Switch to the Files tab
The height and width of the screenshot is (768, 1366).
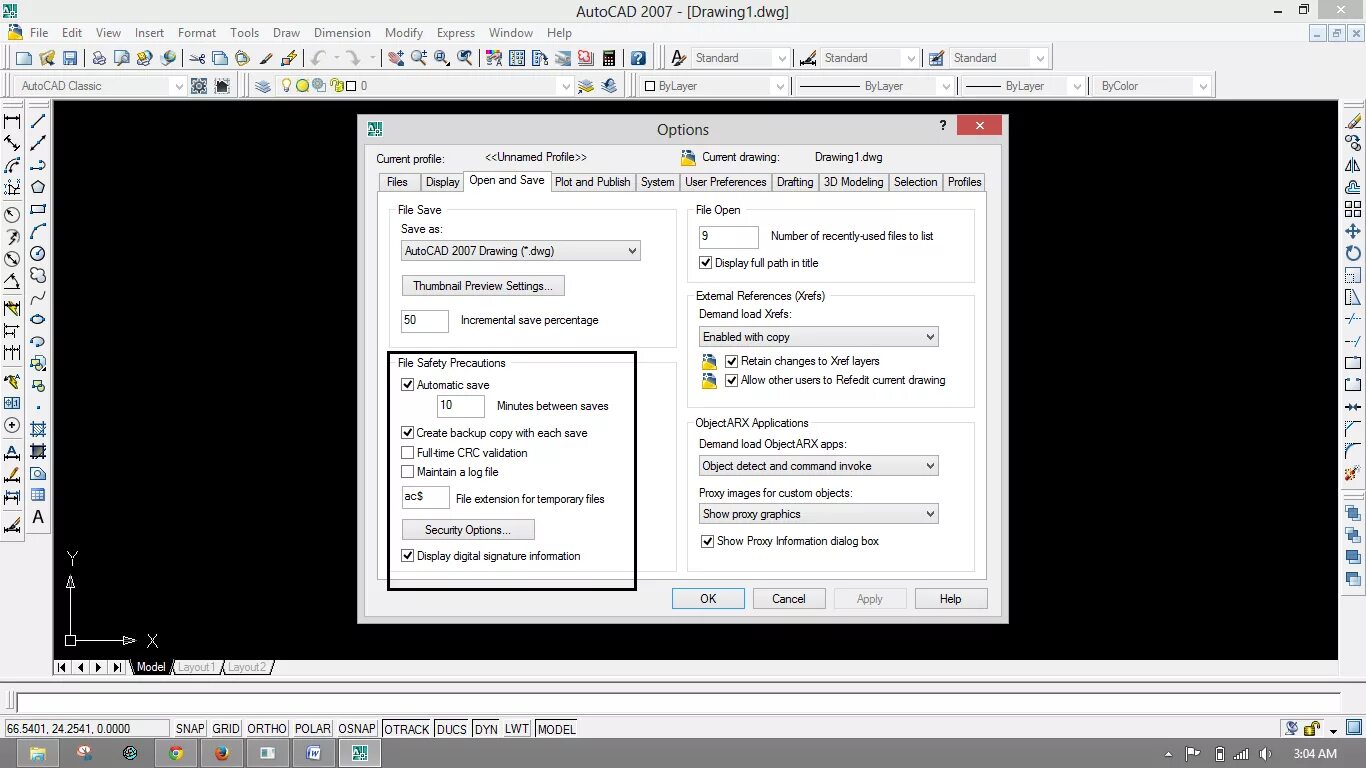397,182
